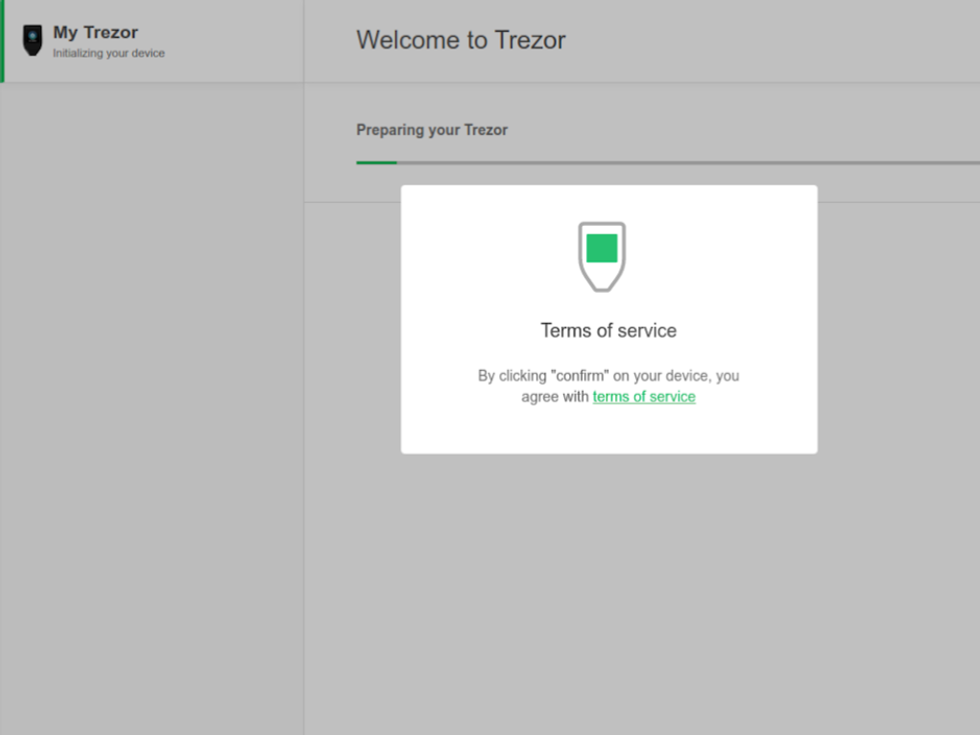
Task: Click the Trezor device icon in sidebar
Action: pos(33,40)
